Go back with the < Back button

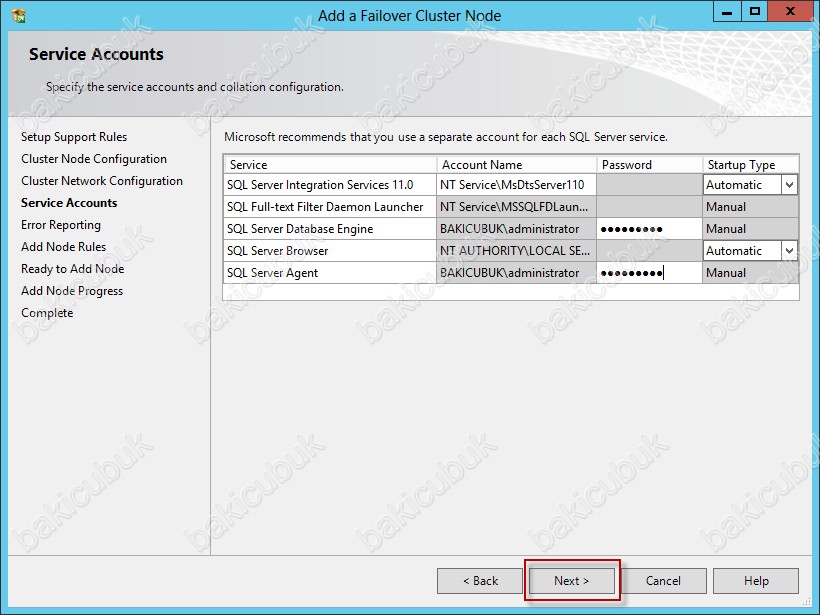pos(480,580)
